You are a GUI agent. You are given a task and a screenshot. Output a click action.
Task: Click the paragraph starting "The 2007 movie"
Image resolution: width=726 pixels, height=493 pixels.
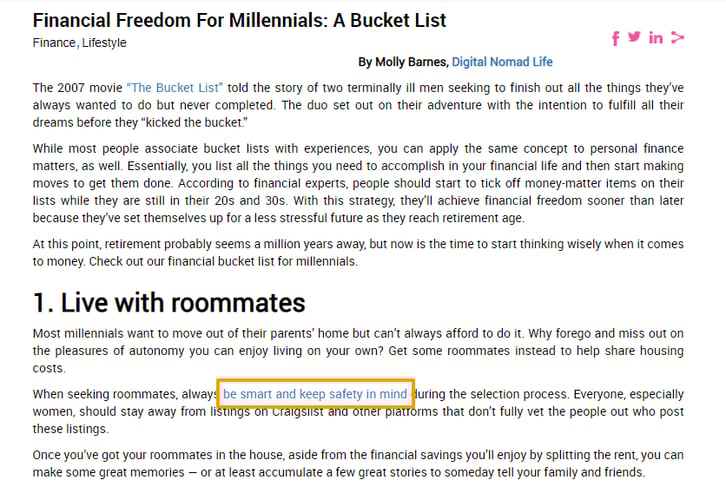pyautogui.click(x=358, y=105)
